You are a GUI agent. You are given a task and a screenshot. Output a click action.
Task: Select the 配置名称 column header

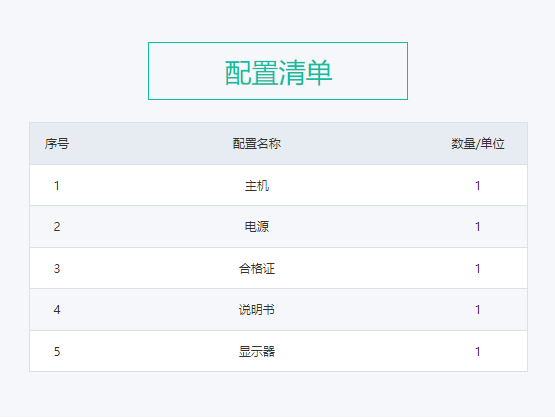(x=257, y=144)
